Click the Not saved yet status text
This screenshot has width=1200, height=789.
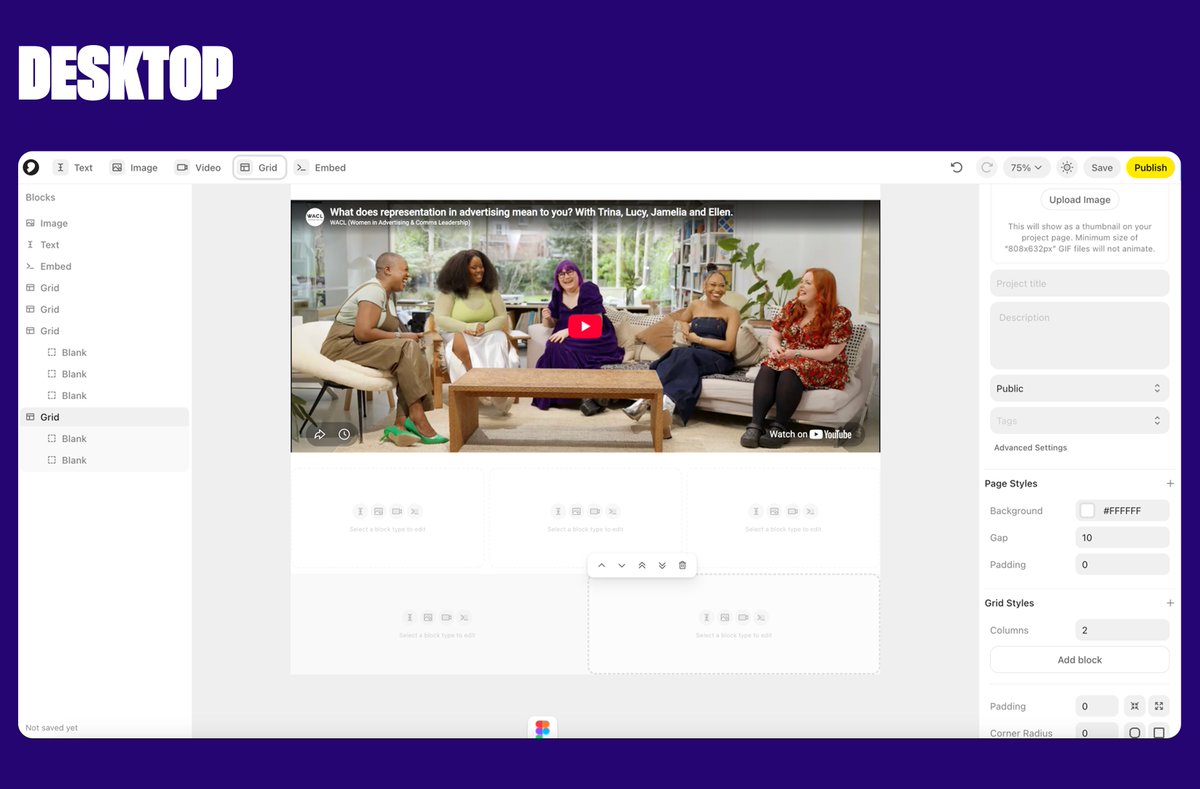pyautogui.click(x=51, y=728)
